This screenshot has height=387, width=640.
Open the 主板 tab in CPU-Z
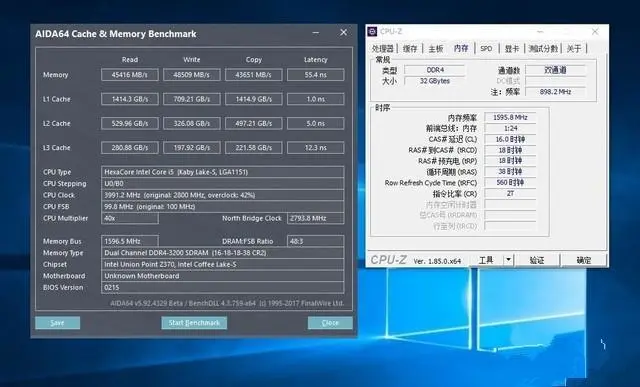(x=436, y=49)
